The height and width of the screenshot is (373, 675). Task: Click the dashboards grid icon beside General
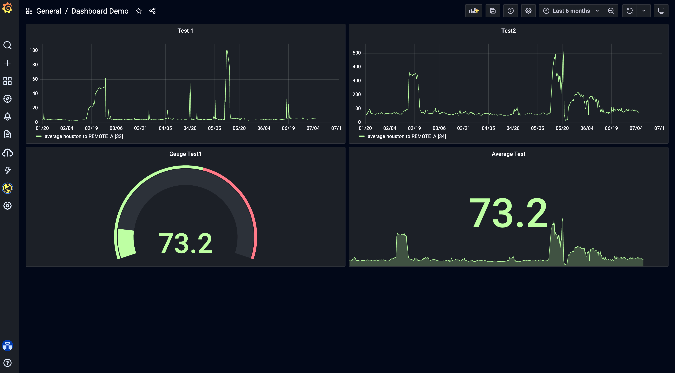coord(29,11)
